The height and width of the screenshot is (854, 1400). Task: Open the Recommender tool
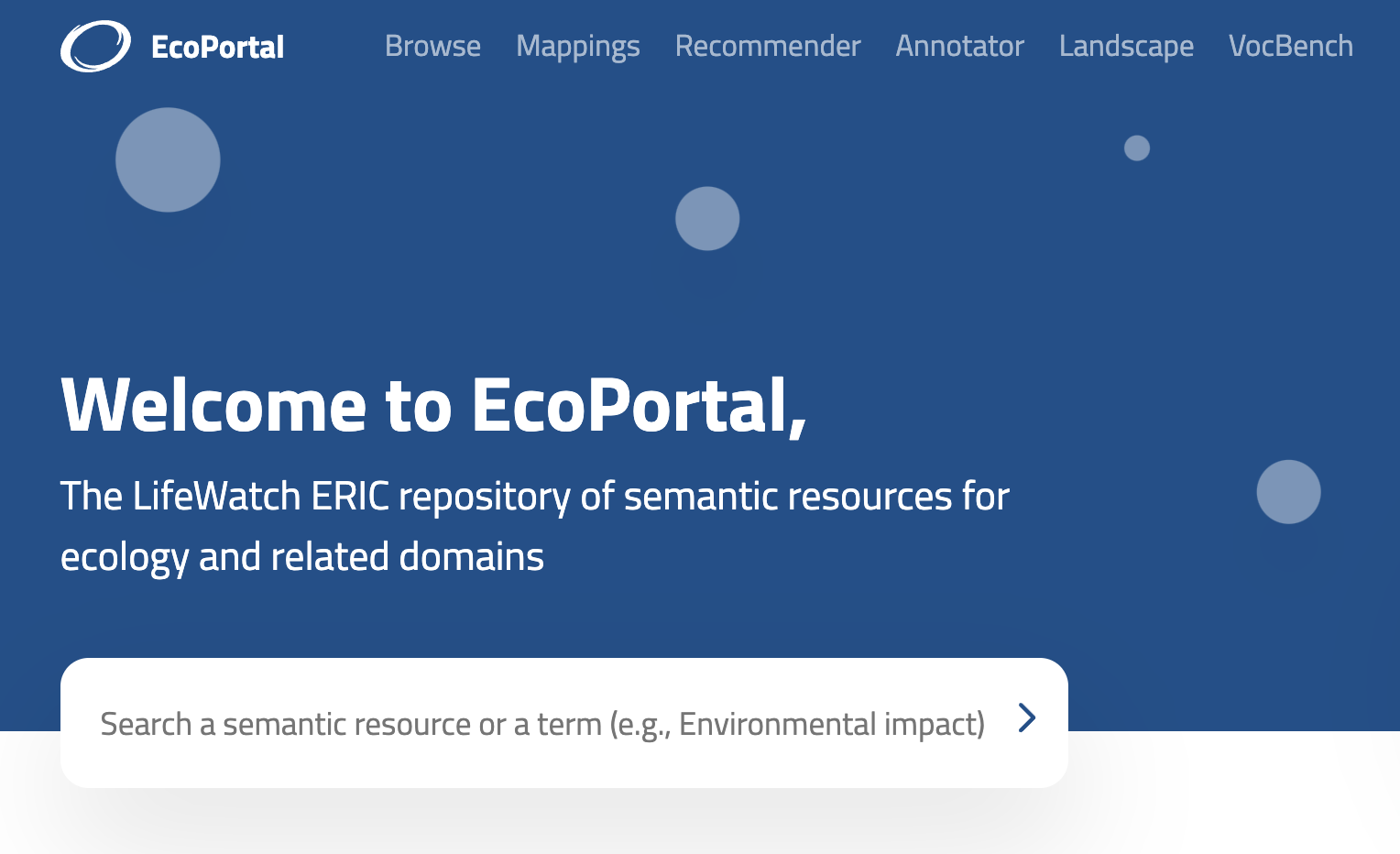(x=768, y=46)
